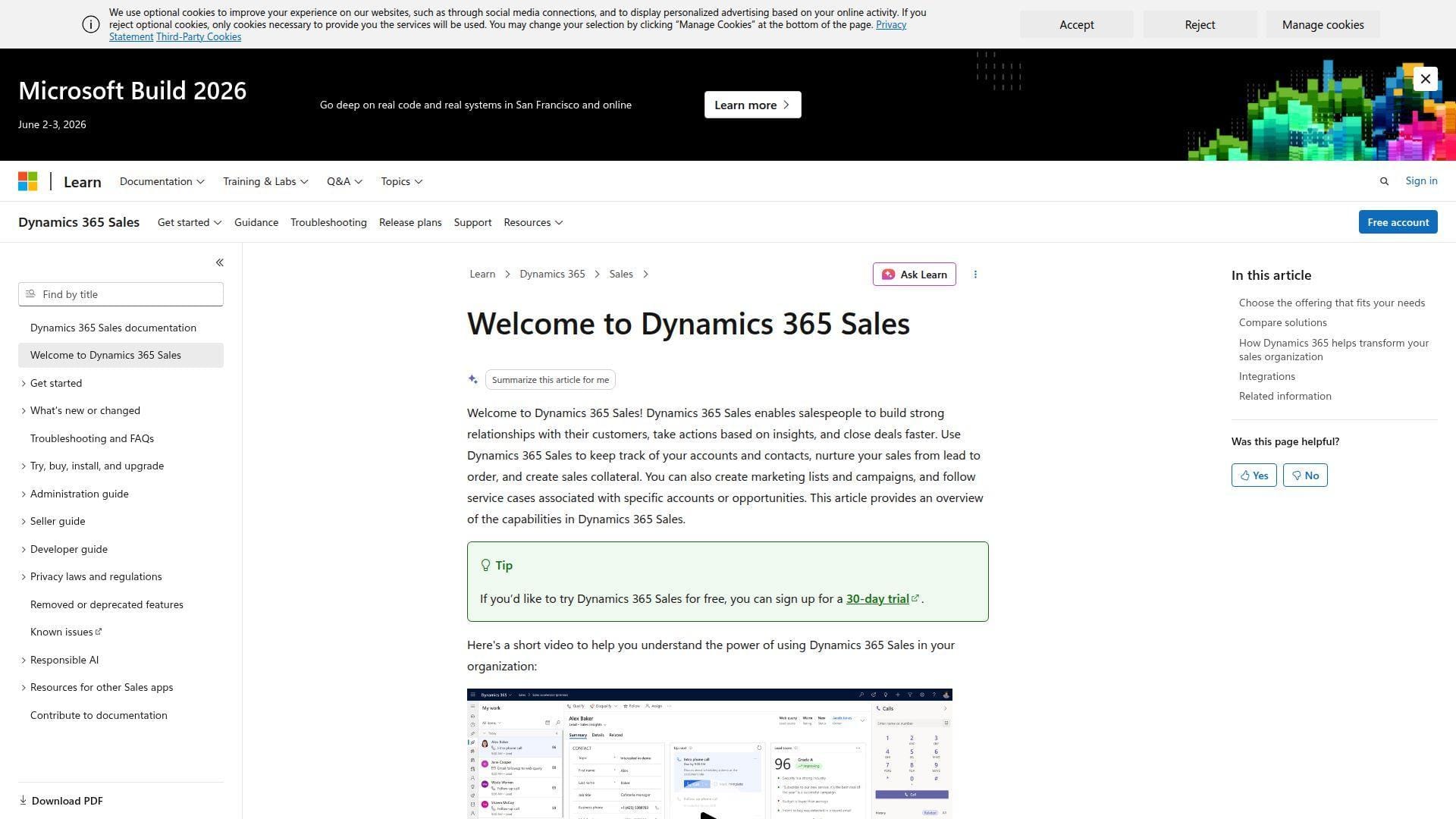Image resolution: width=1456 pixels, height=819 pixels.
Task: Click the Free account button
Action: (1398, 222)
